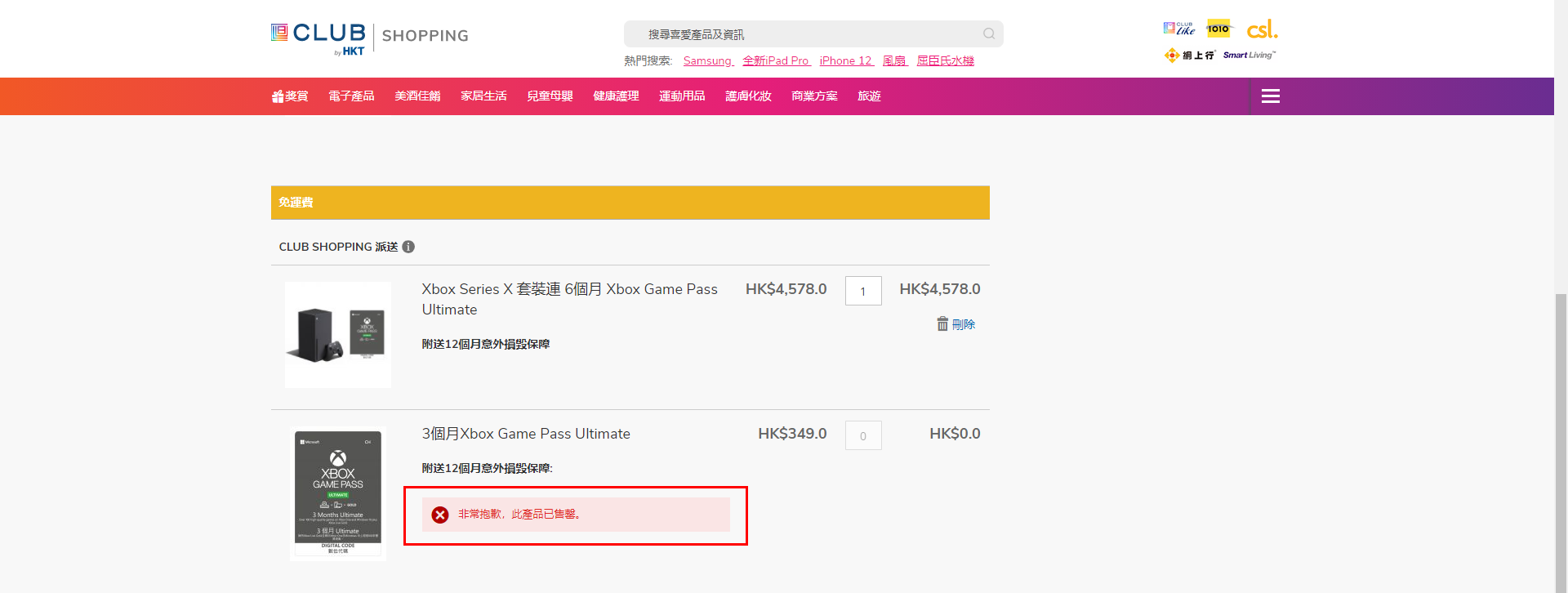Open the hamburger menu icon
The width and height of the screenshot is (1568, 593).
(x=1270, y=96)
